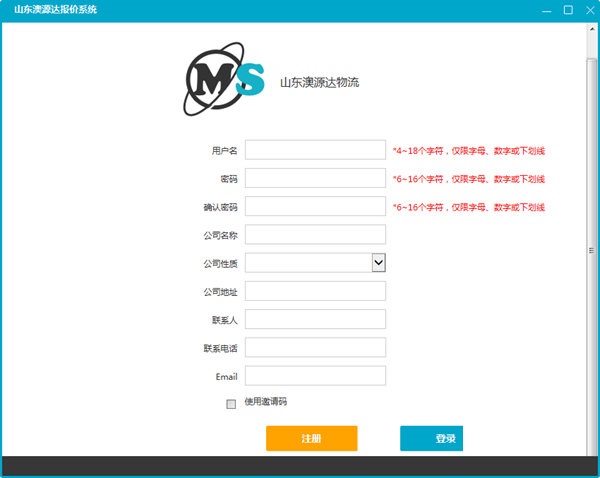Maximize the 山东澳源达报价系统 window
This screenshot has width=600, height=478.
[568, 10]
